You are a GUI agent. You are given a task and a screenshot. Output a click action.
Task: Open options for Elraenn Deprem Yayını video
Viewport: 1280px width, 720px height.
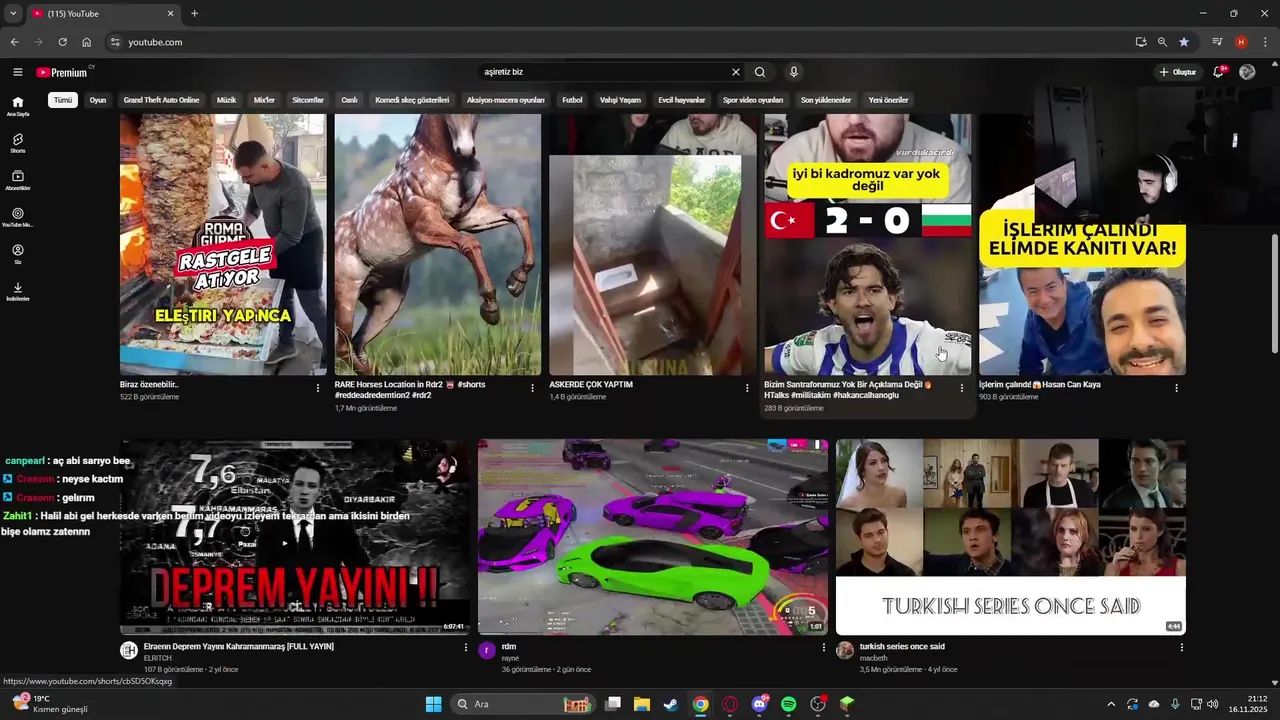465,648
